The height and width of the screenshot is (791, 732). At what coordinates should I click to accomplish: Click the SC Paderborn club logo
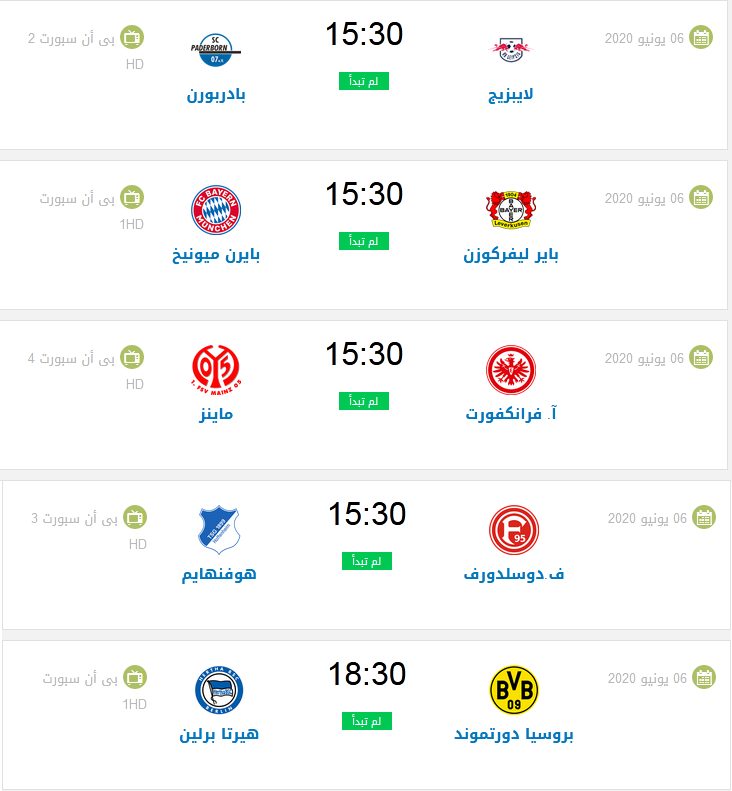tap(216, 49)
